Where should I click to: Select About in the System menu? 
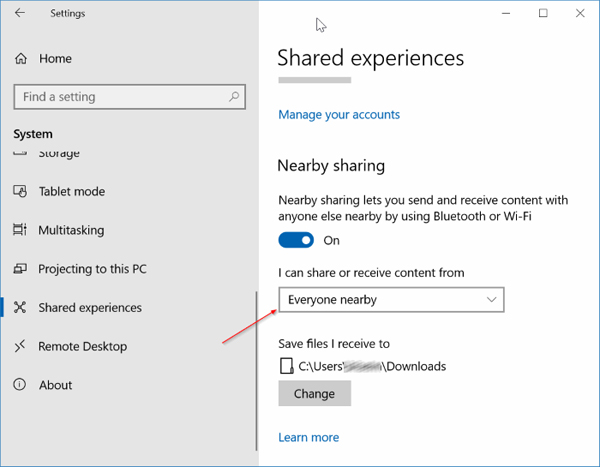55,385
